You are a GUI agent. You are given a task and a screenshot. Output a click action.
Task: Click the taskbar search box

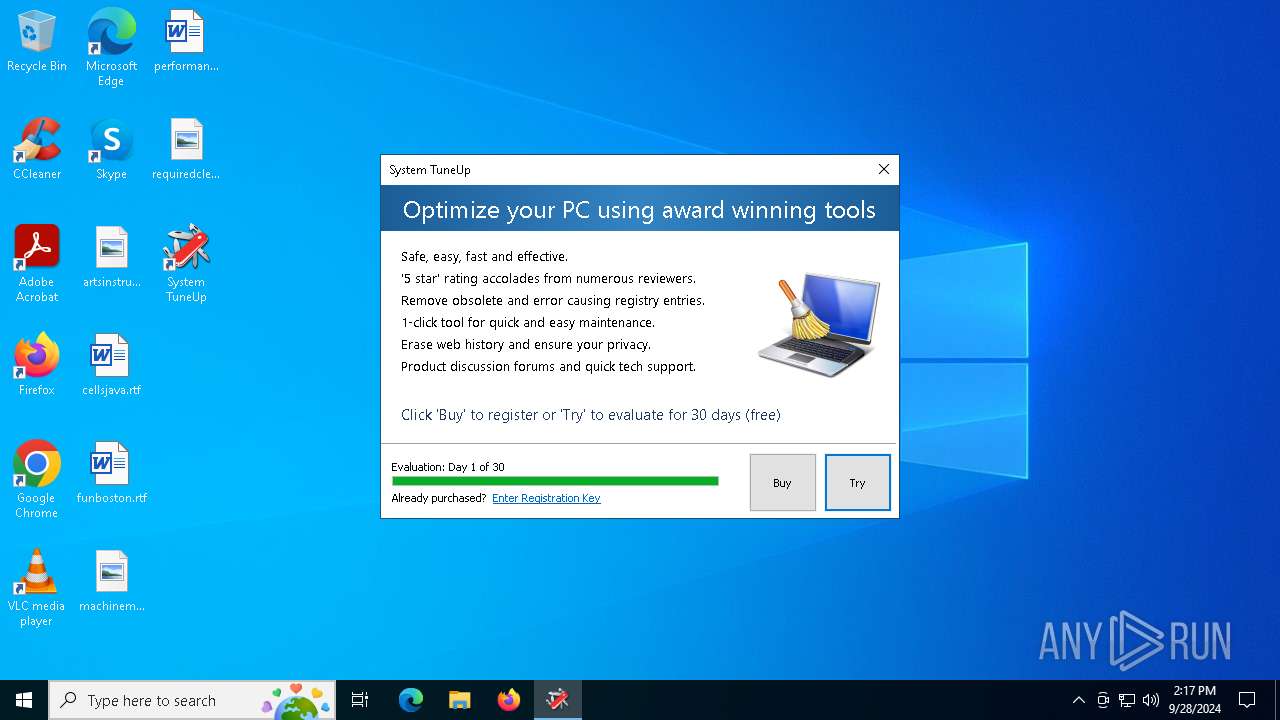coord(192,700)
